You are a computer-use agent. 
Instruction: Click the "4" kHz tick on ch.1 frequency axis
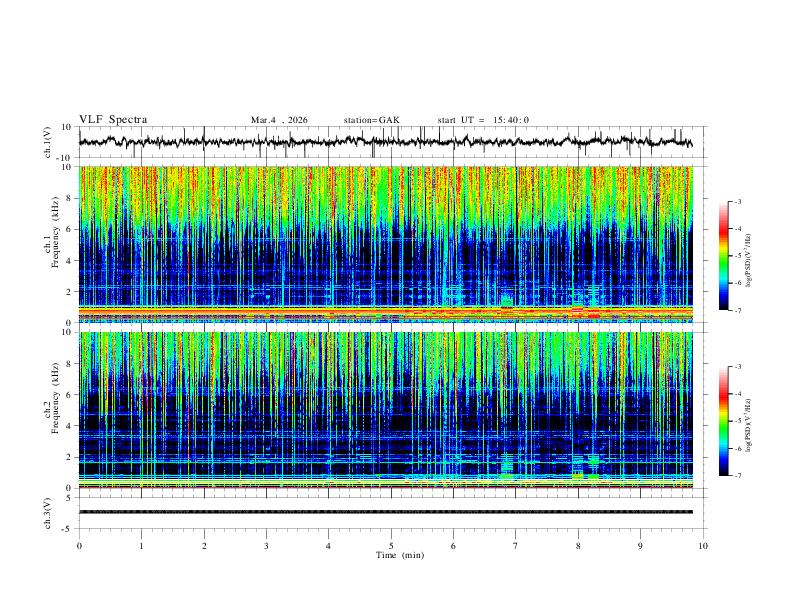click(x=70, y=261)
